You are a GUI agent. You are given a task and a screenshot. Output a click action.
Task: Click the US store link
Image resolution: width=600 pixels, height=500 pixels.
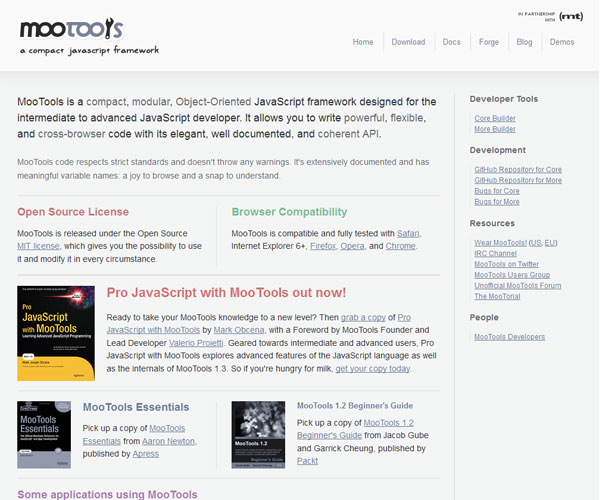click(536, 243)
